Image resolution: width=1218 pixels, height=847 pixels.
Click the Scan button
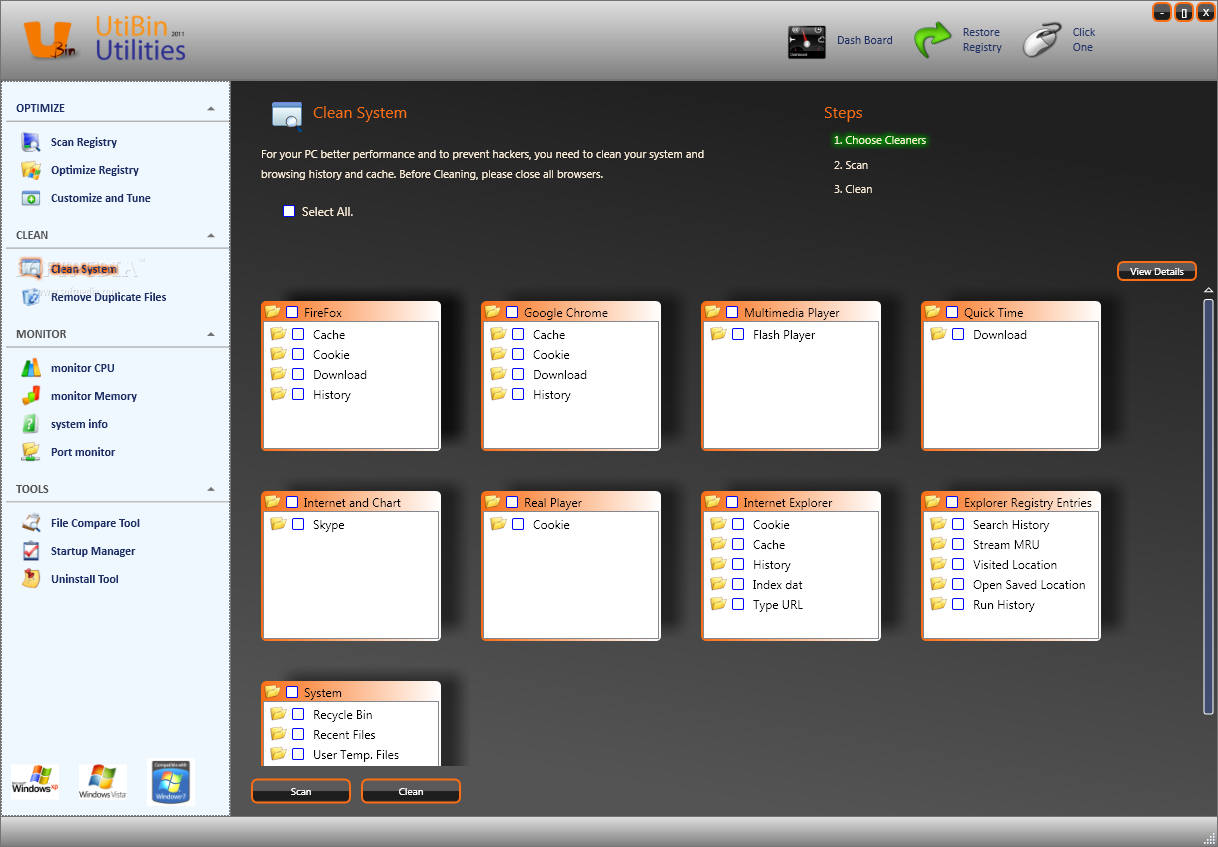click(x=301, y=791)
